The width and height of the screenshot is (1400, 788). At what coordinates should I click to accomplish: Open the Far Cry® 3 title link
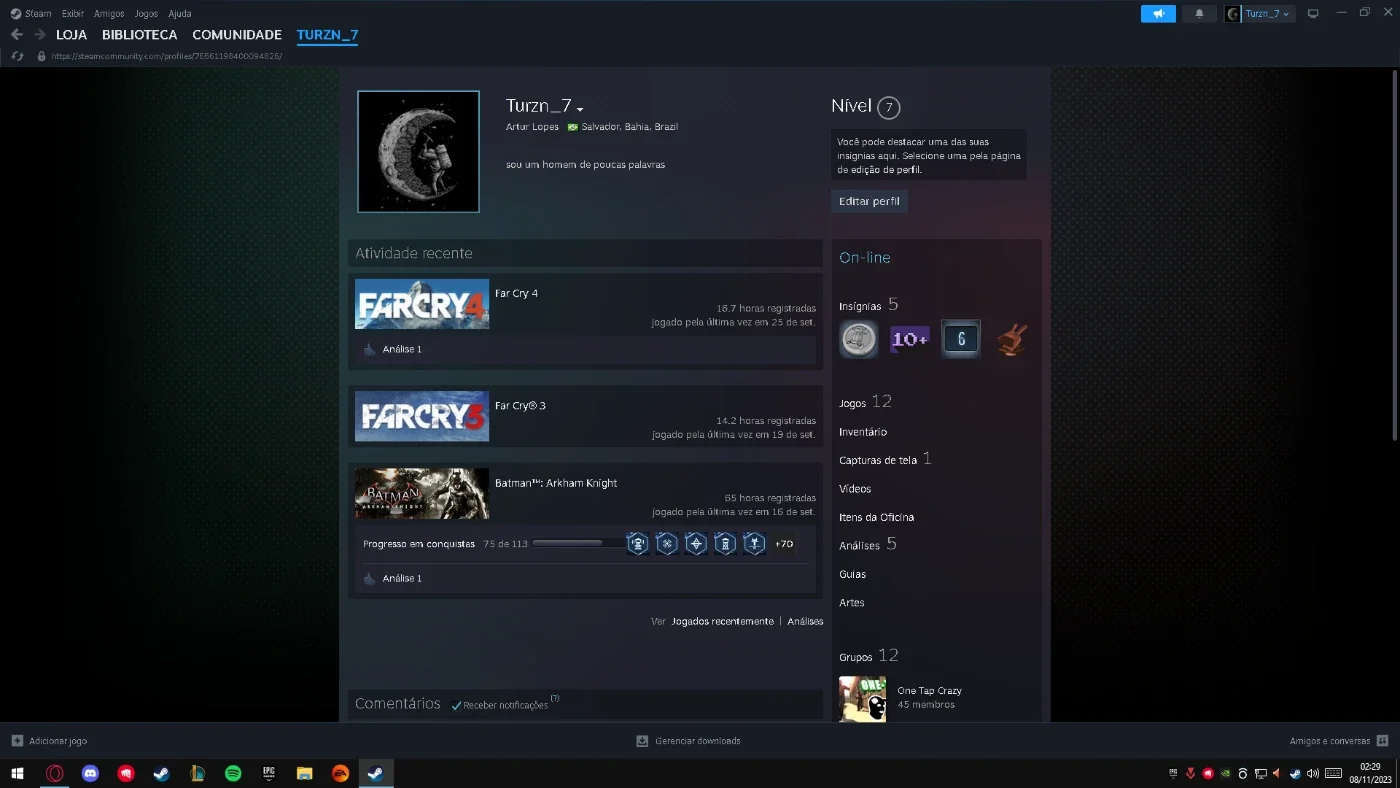click(x=520, y=405)
